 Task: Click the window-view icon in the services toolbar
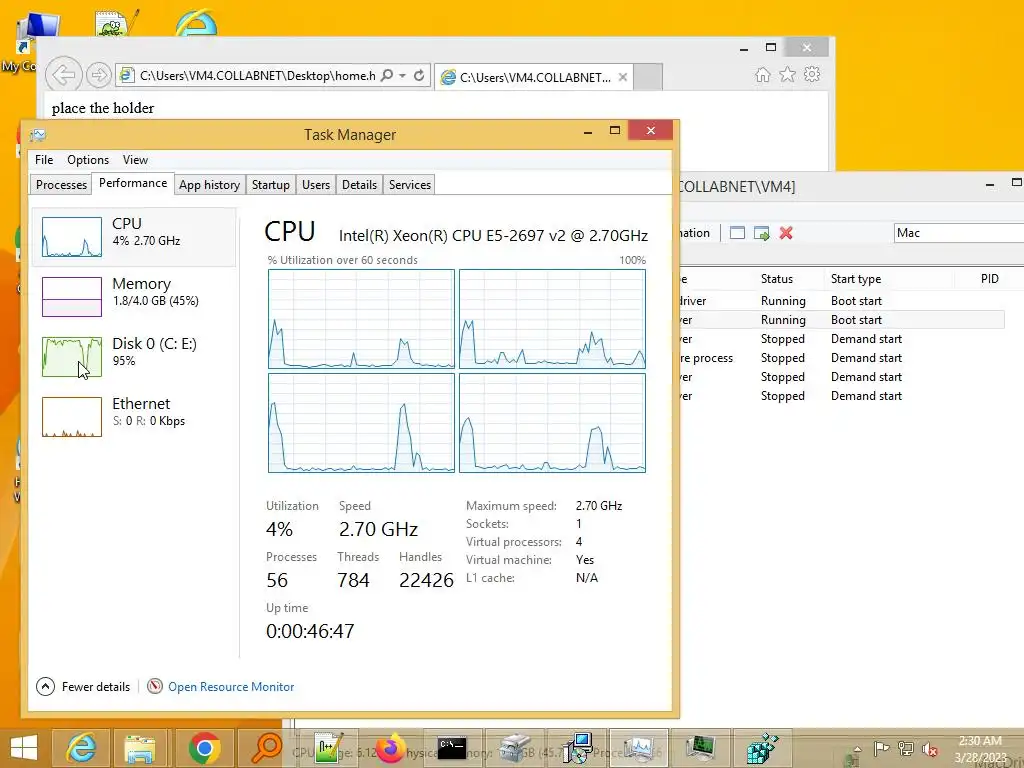(x=737, y=233)
